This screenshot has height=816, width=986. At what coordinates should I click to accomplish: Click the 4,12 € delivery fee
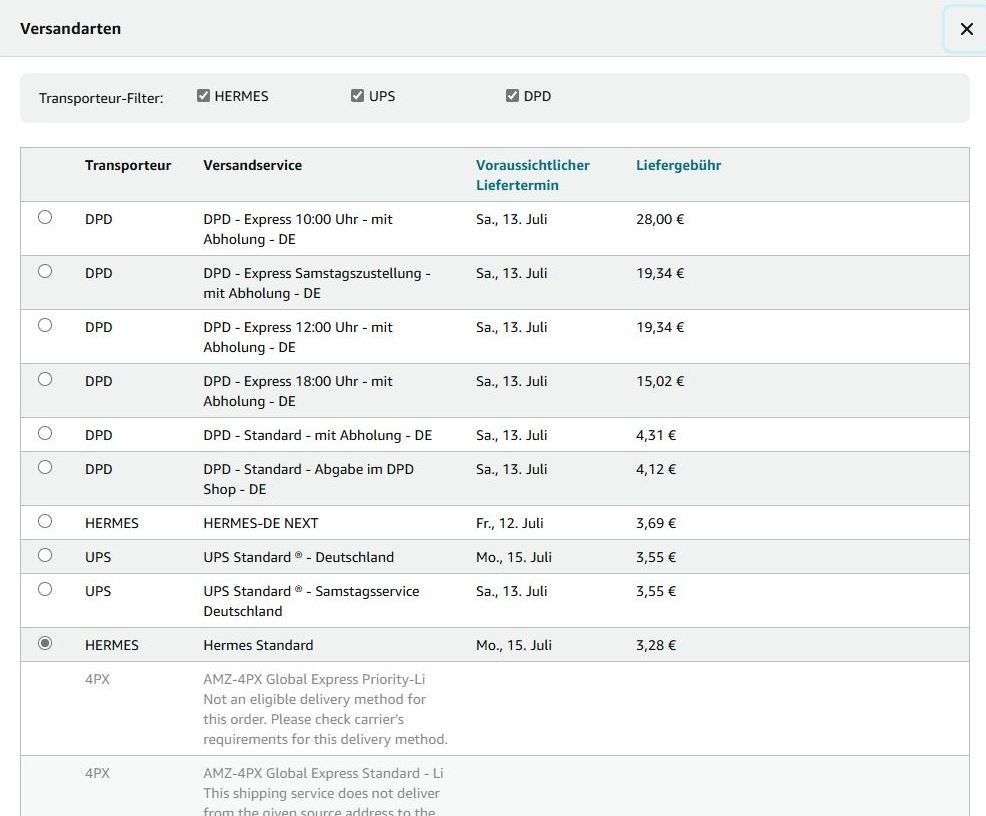(x=656, y=470)
